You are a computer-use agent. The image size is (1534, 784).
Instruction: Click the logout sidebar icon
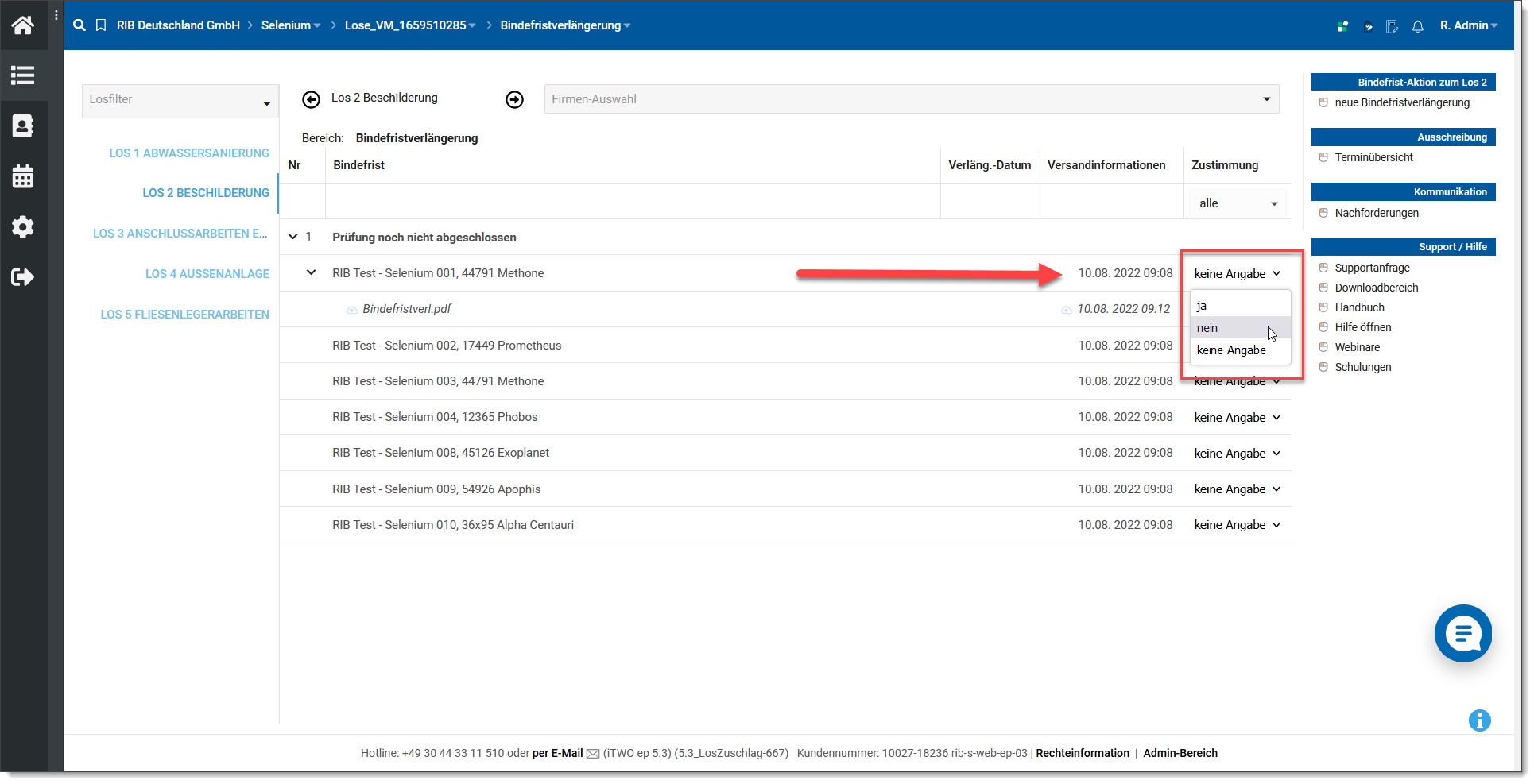pyautogui.click(x=23, y=277)
